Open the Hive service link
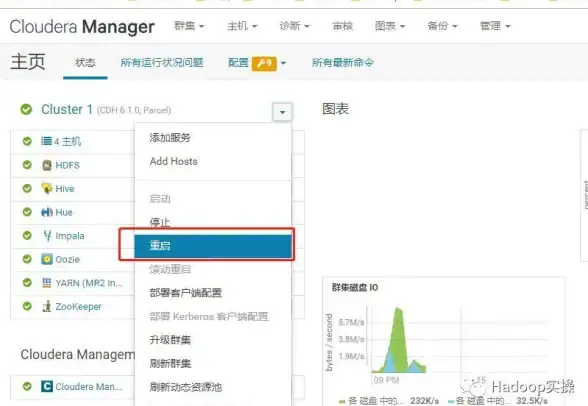 (x=65, y=189)
